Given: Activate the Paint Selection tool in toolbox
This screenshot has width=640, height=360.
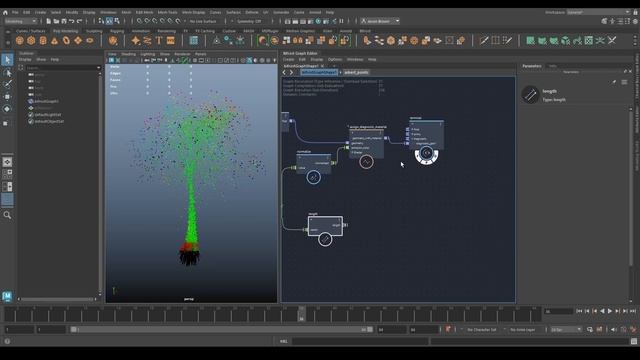Looking at the screenshot, I should [x=7, y=84].
